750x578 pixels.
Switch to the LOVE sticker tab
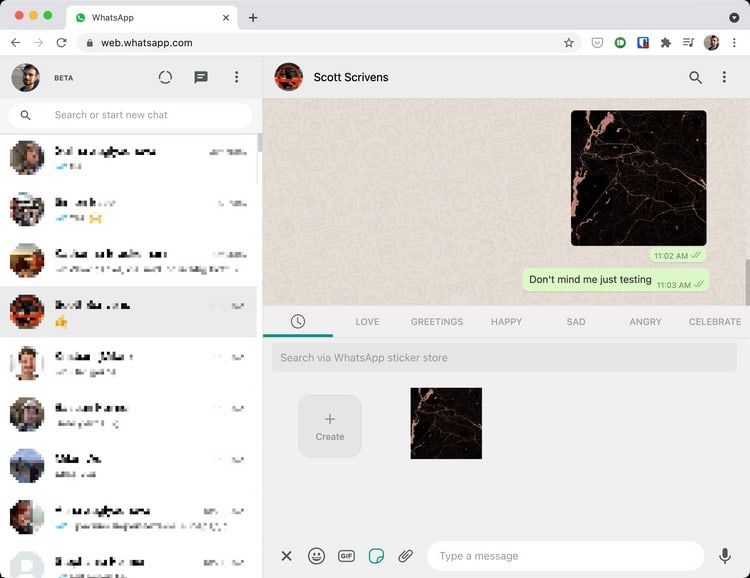pos(367,322)
